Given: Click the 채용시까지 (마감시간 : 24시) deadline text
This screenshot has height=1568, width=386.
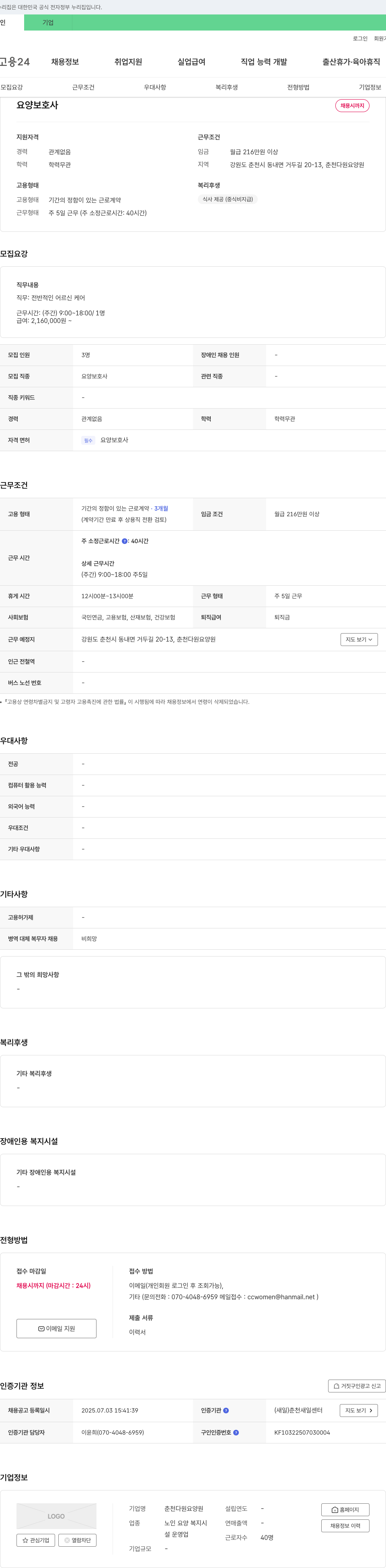Looking at the screenshot, I should (53, 1286).
